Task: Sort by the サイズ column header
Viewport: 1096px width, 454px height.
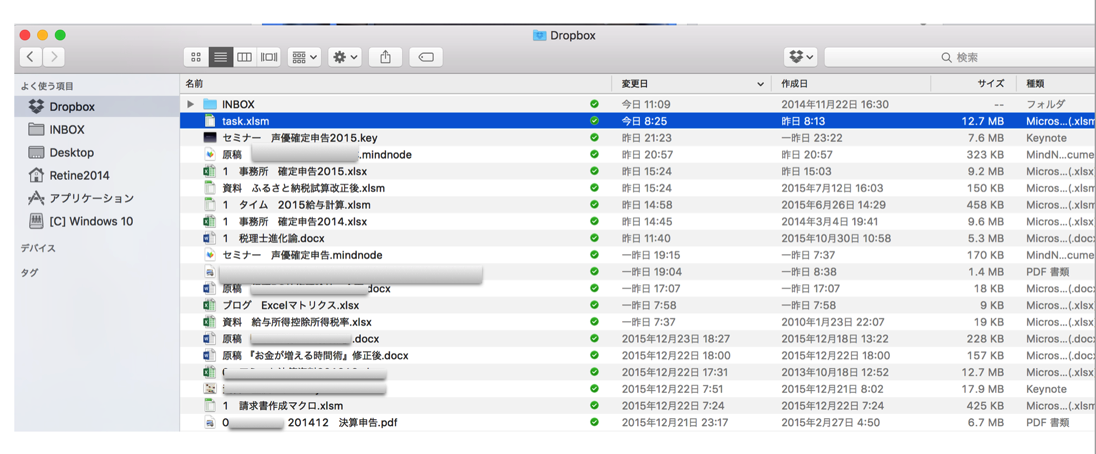Action: point(973,84)
